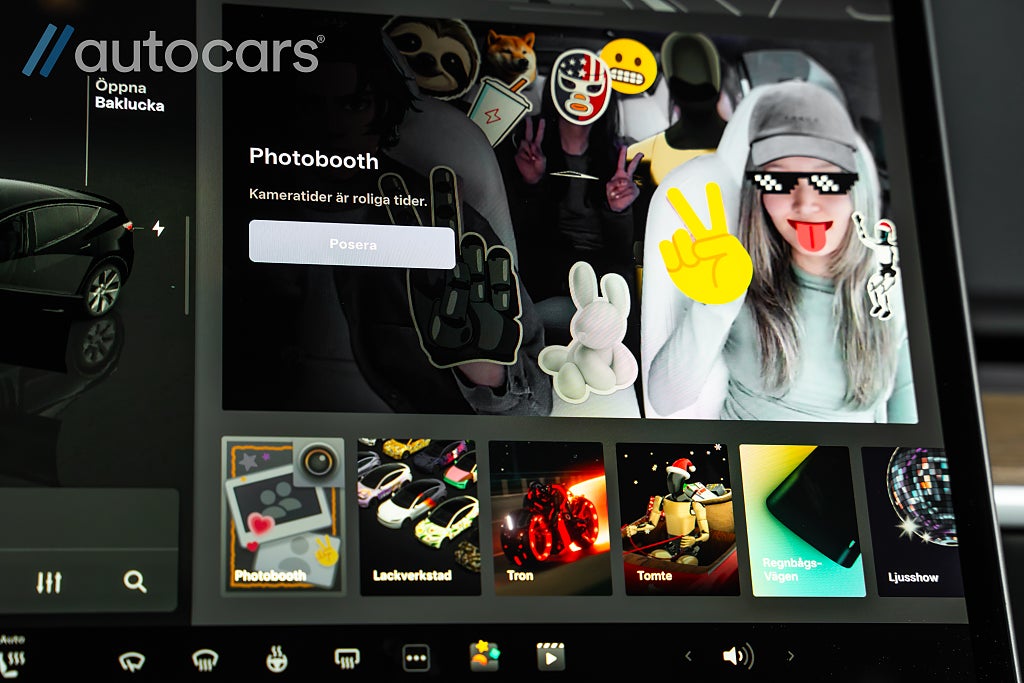Viewport: 1024px width, 683px height.
Task: Activate the windshield wiper icon
Action: [132, 661]
